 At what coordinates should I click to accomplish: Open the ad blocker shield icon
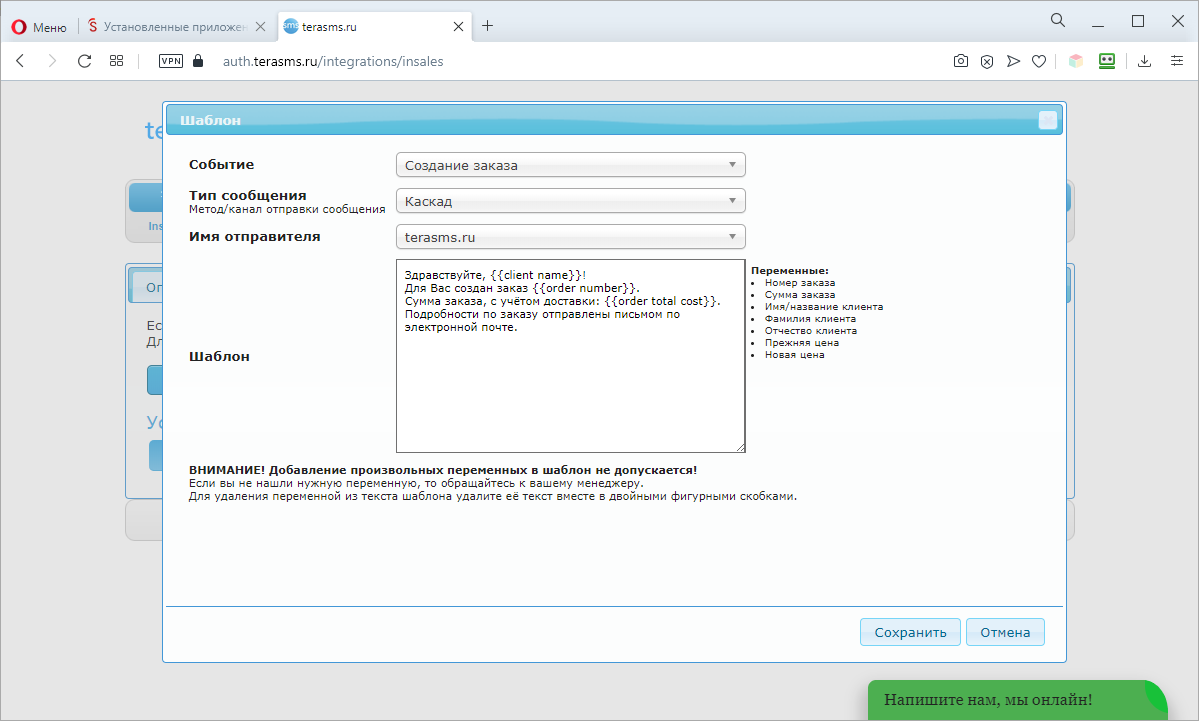987,61
